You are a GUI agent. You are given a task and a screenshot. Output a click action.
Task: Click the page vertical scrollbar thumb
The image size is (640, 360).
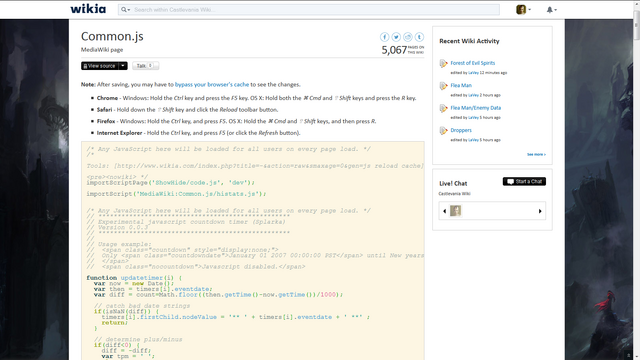[636, 24]
